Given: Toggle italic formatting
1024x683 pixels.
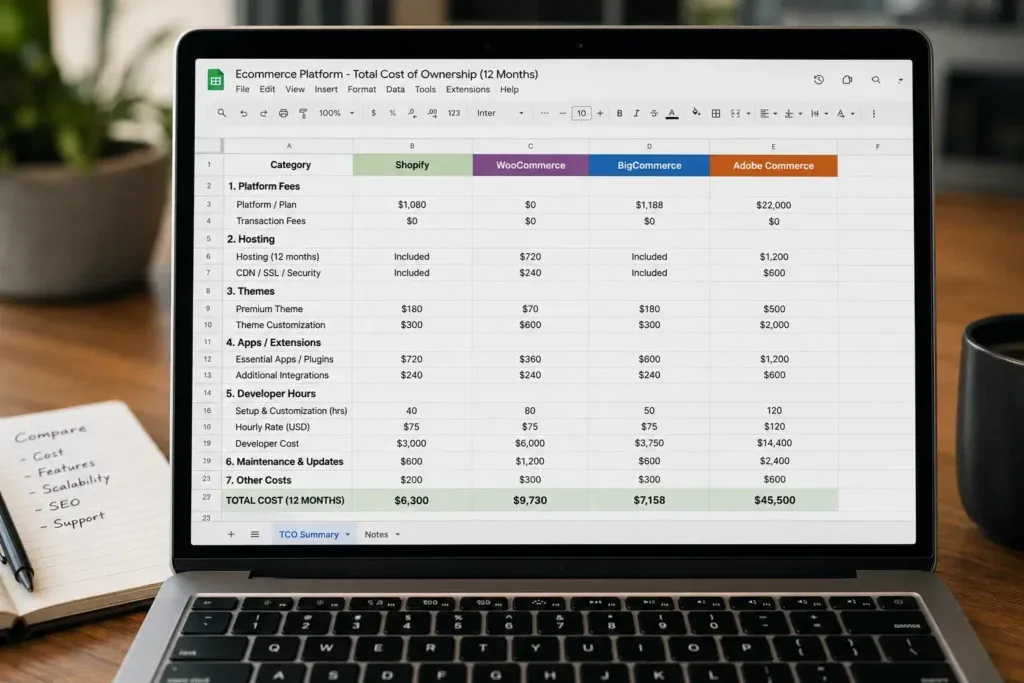Looking at the screenshot, I should click(x=636, y=113).
